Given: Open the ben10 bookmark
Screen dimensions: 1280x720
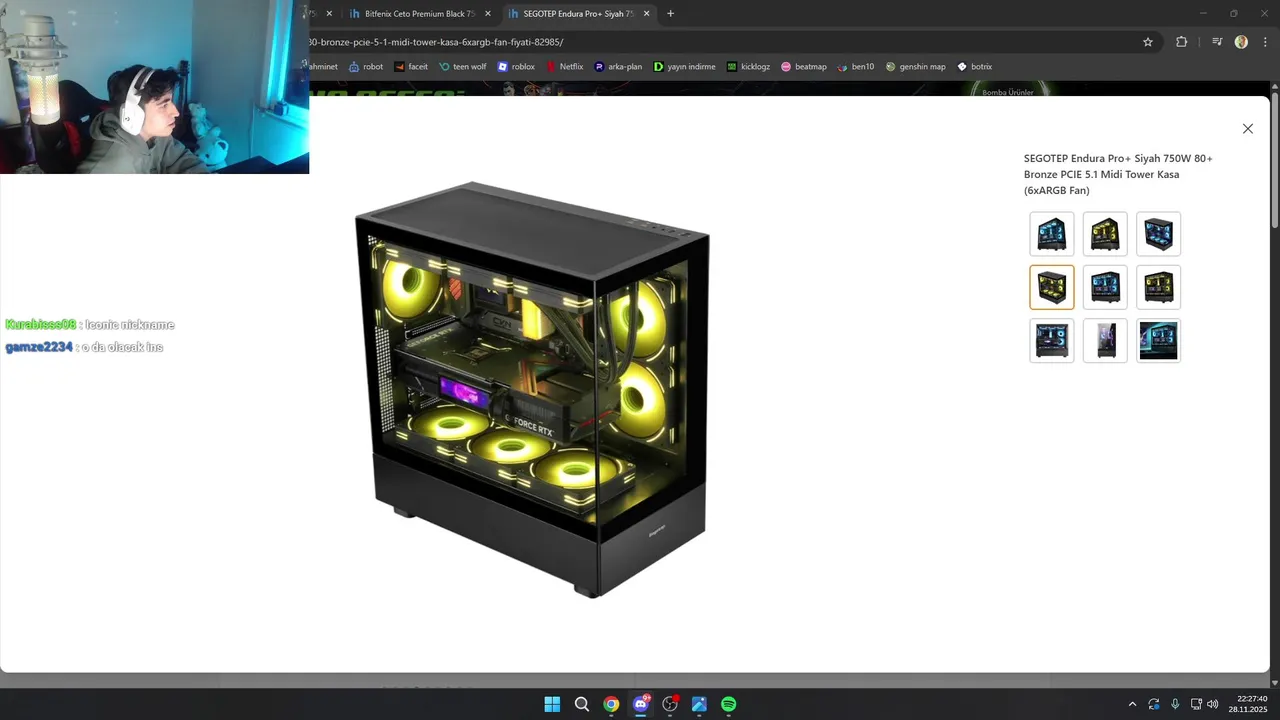Looking at the screenshot, I should coord(856,67).
